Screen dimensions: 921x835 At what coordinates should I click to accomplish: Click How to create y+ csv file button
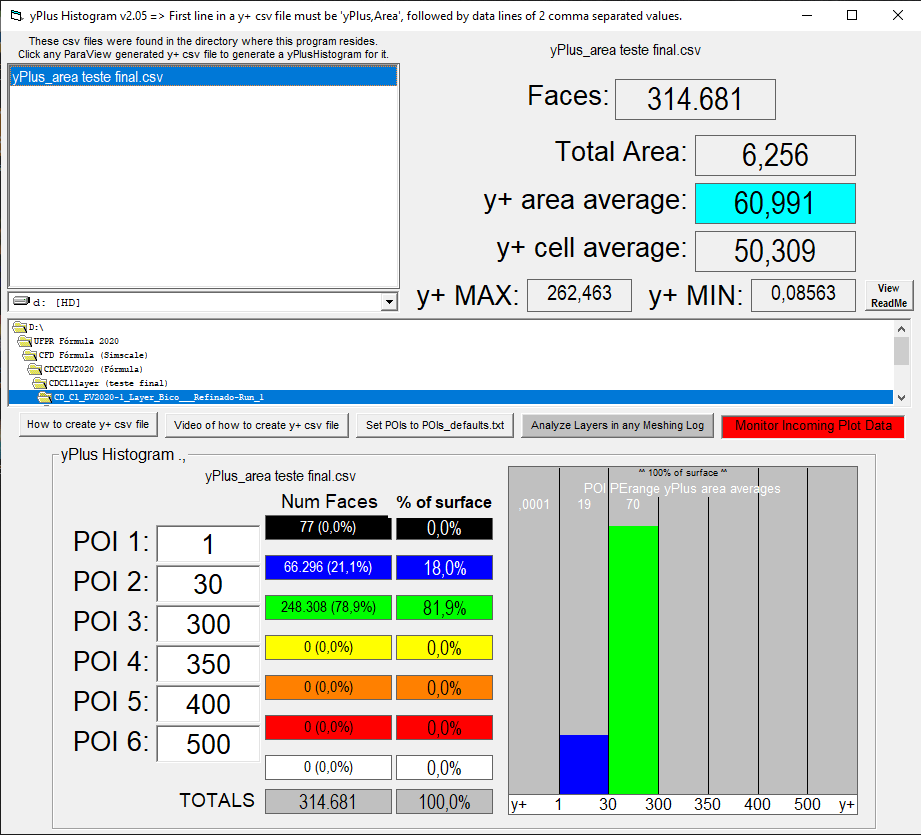pyautogui.click(x=88, y=425)
